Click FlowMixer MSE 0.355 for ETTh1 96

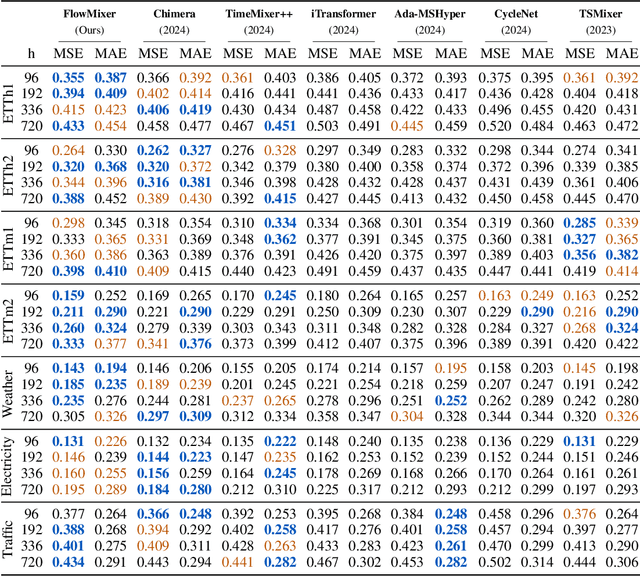click(68, 78)
